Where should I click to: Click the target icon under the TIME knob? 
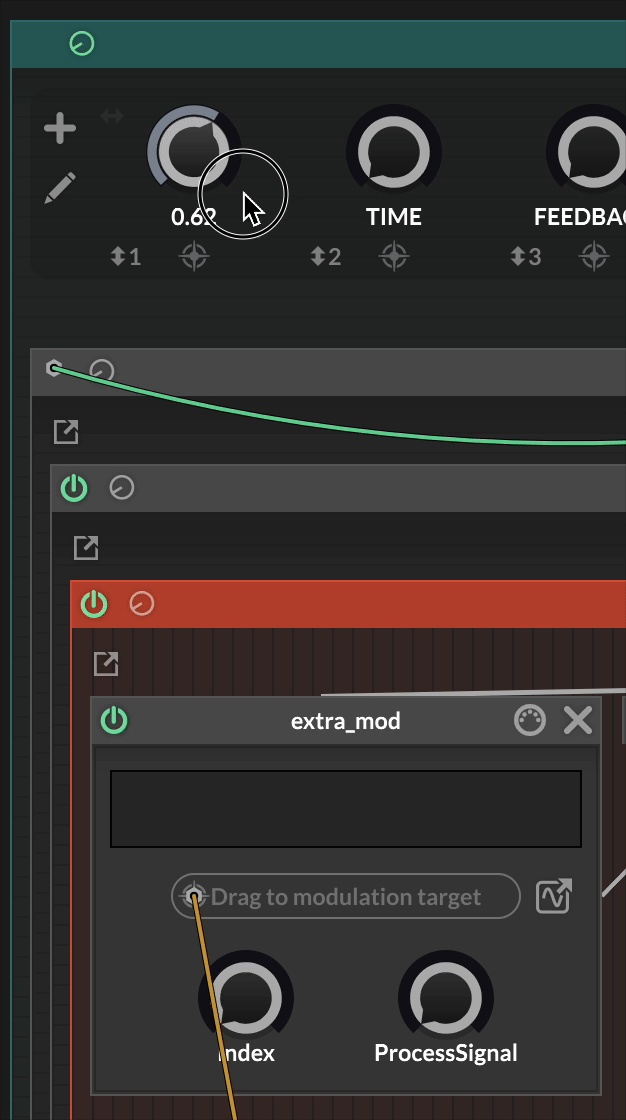394,257
